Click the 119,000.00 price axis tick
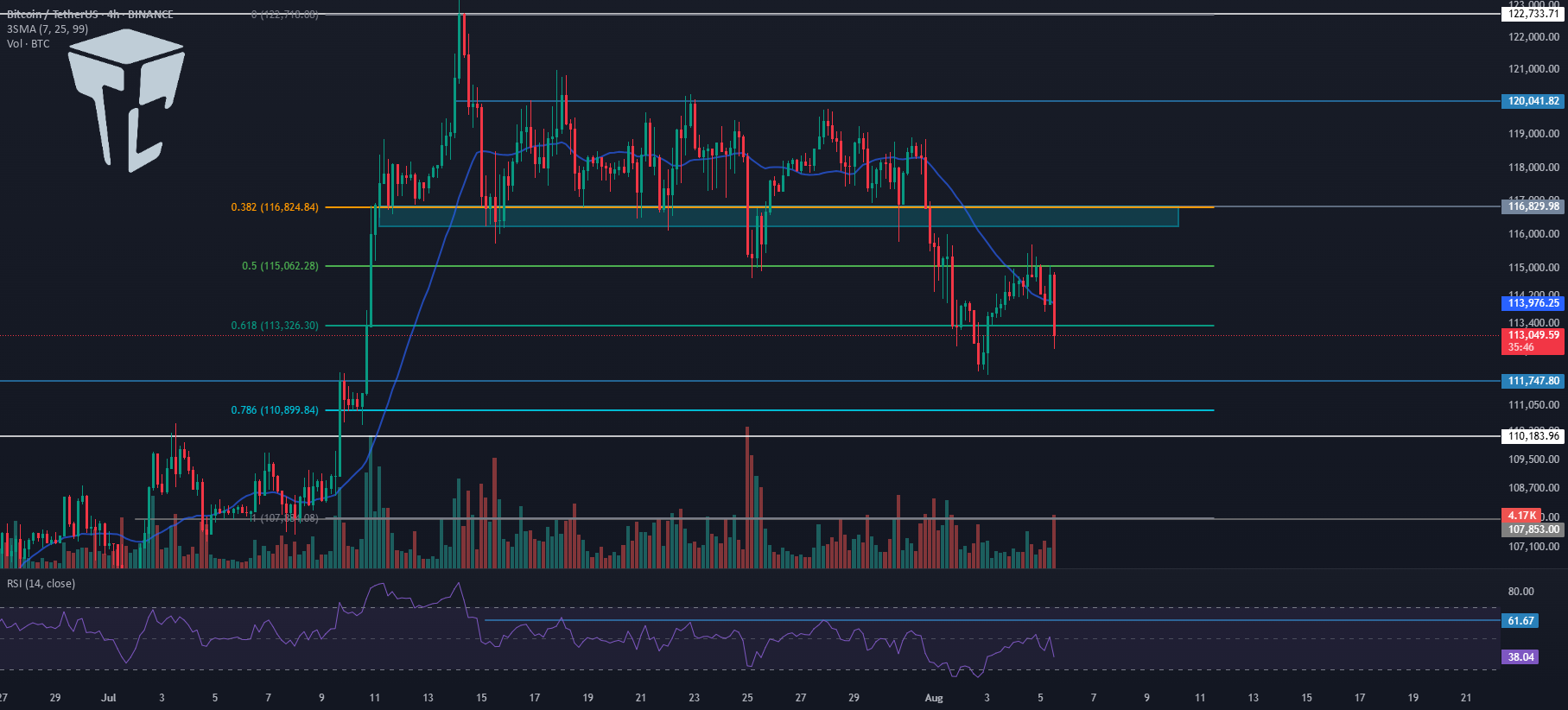1568x710 pixels. [1533, 134]
